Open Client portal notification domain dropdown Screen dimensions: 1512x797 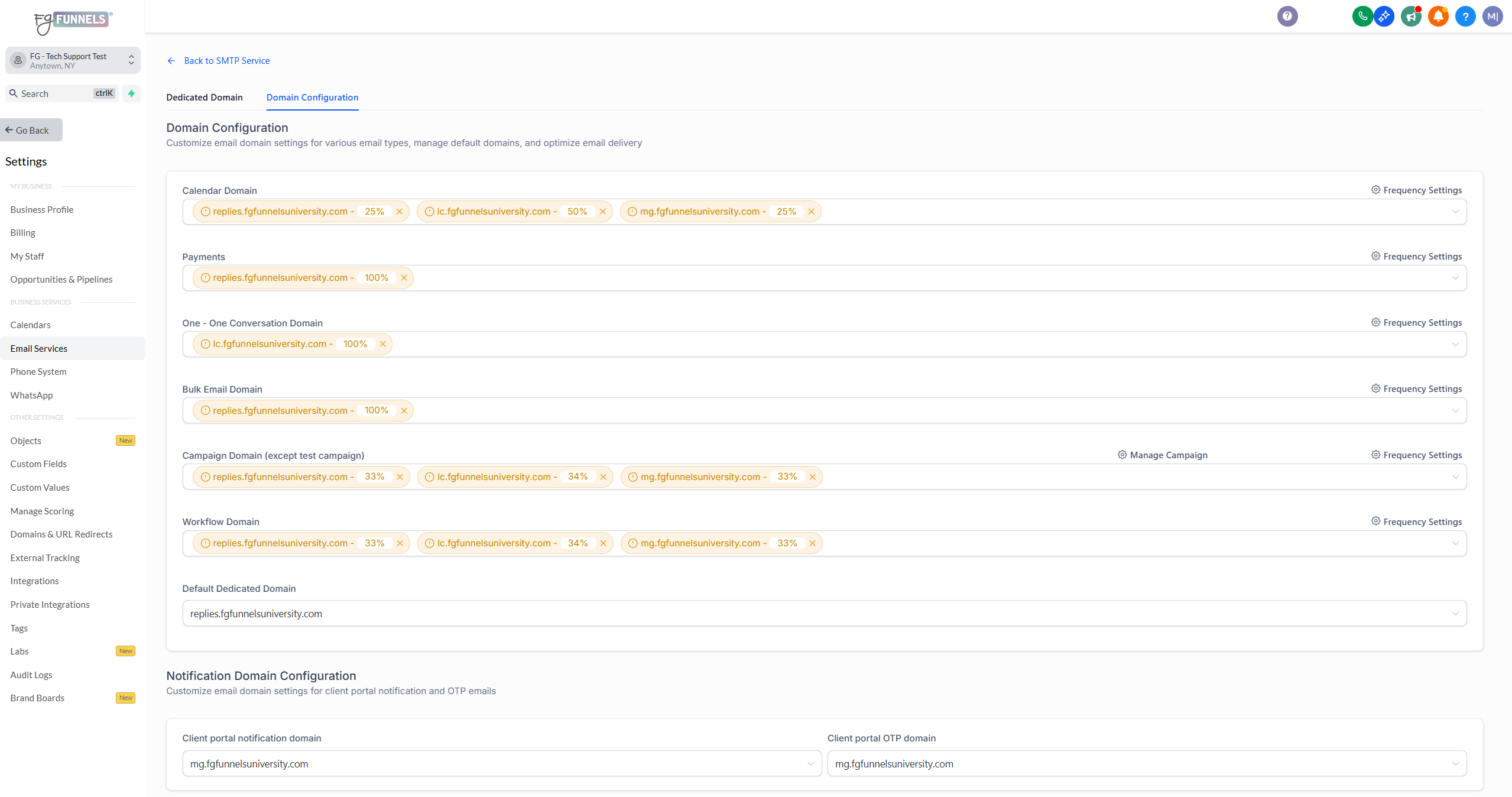click(x=810, y=764)
